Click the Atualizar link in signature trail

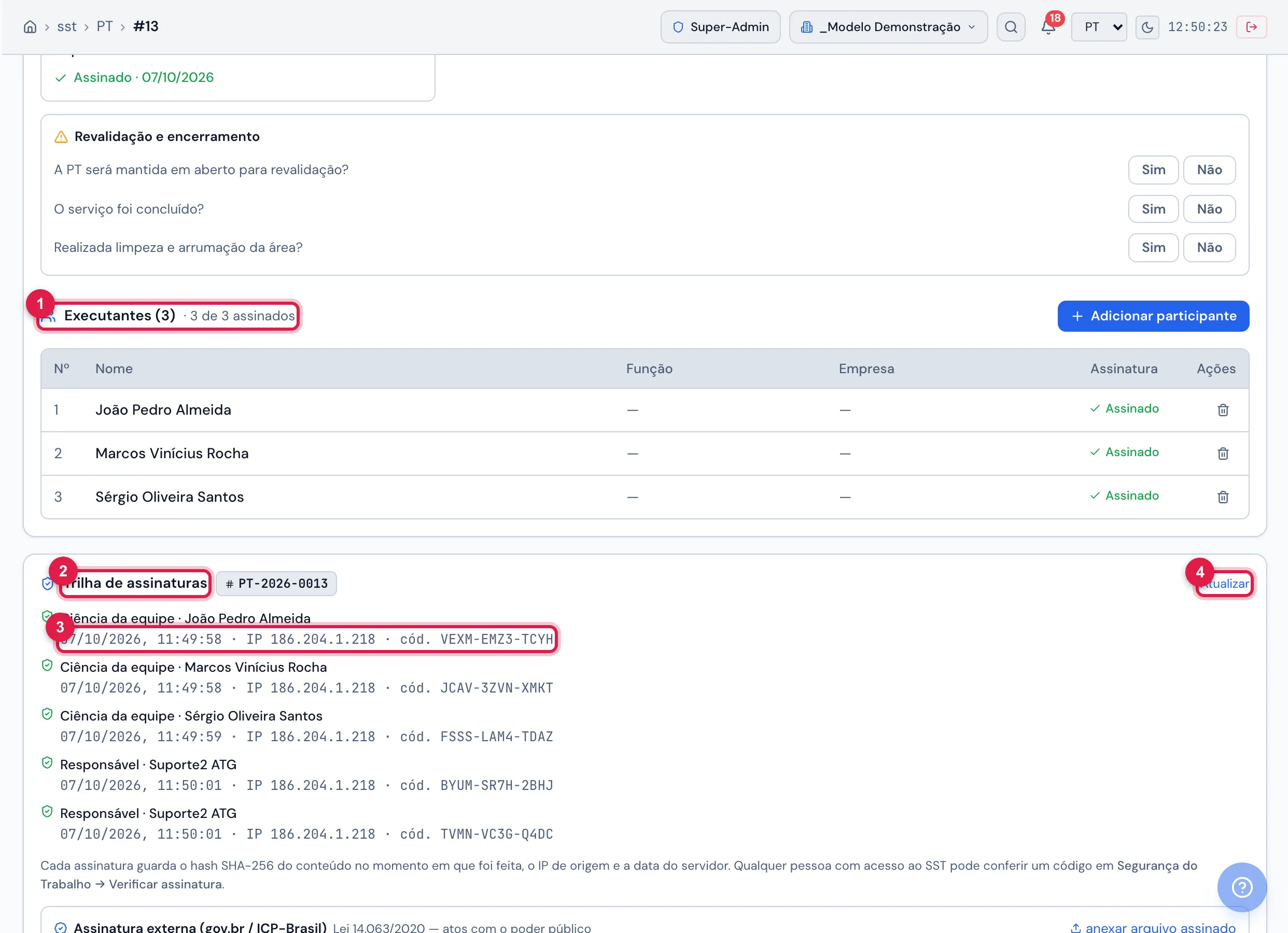tap(1225, 583)
